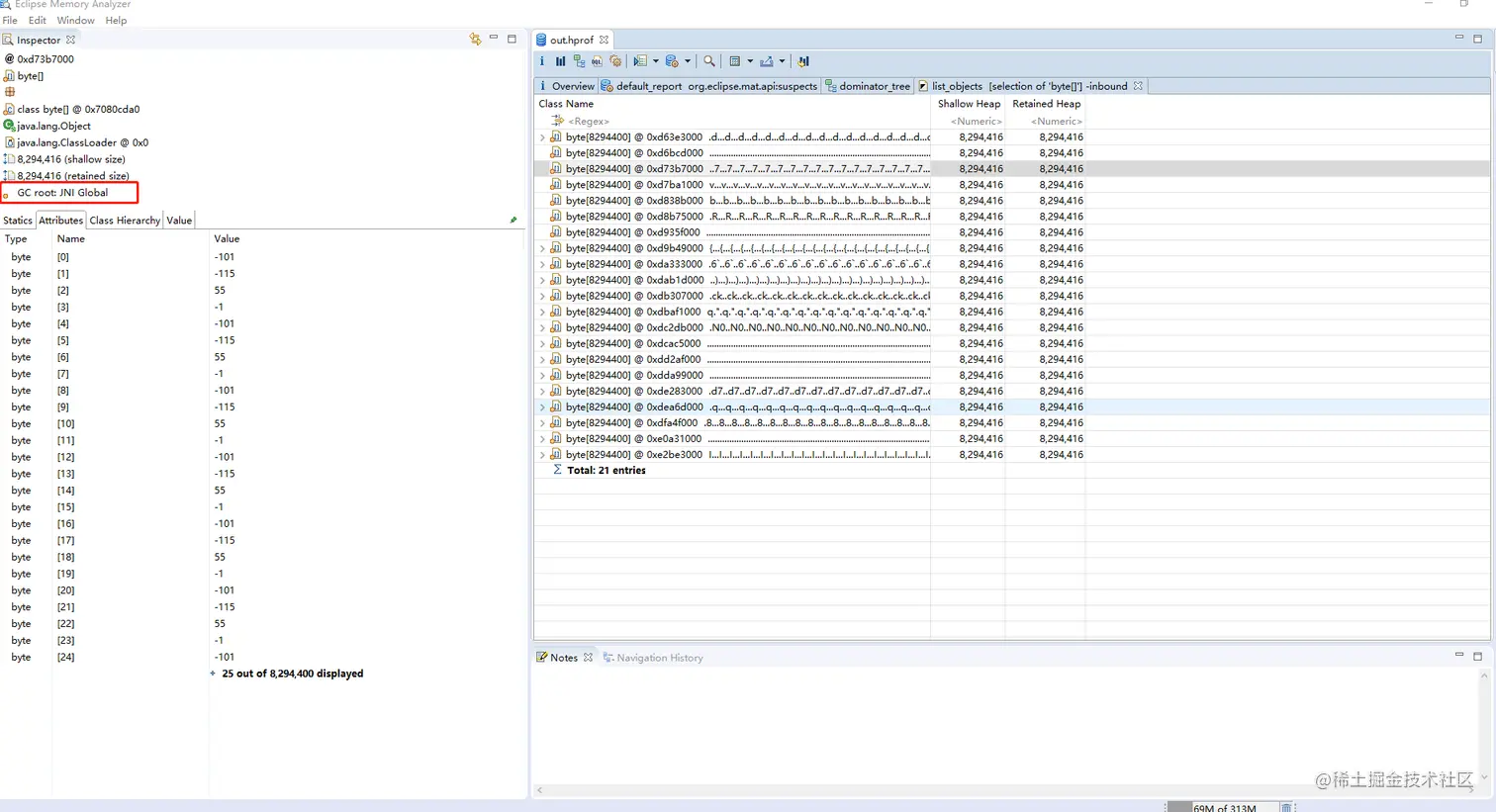This screenshot has height=812, width=1496.
Task: Switch to the Value tab in Inspector
Action: coord(179,221)
